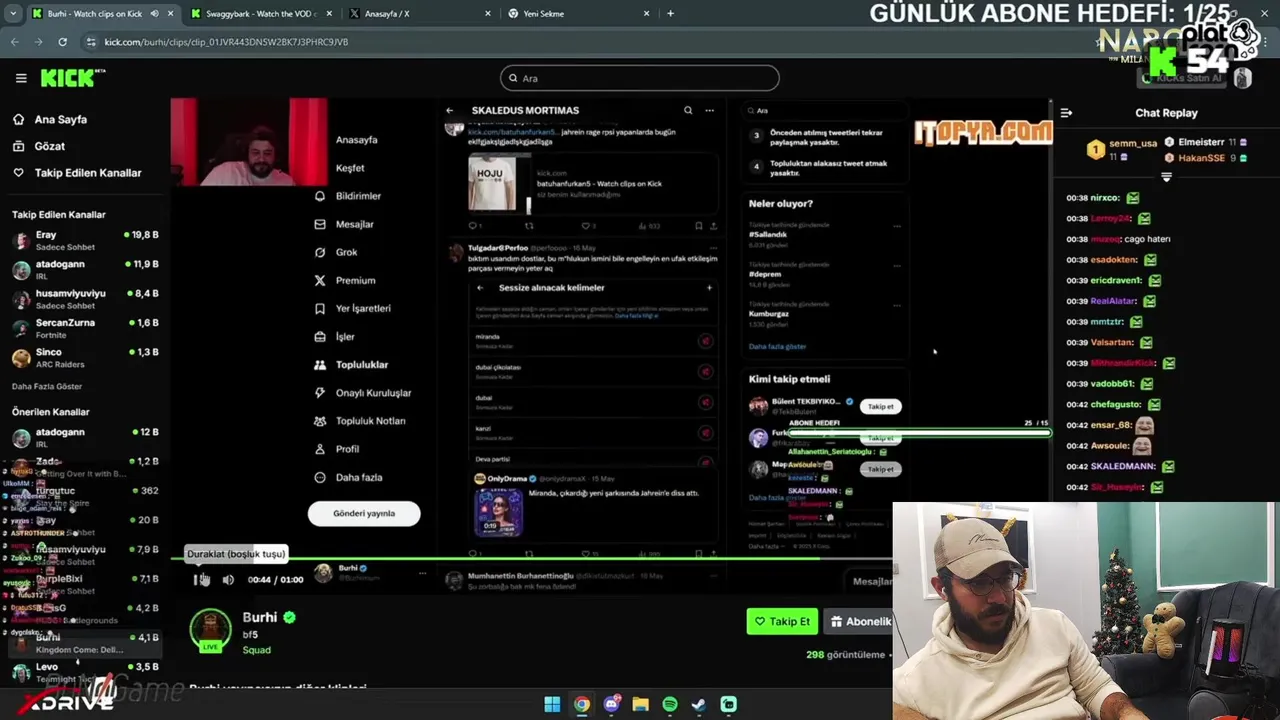Viewport: 1280px width, 720px height.
Task: Click the Gönderi yayınla button in the clip
Action: pyautogui.click(x=364, y=513)
